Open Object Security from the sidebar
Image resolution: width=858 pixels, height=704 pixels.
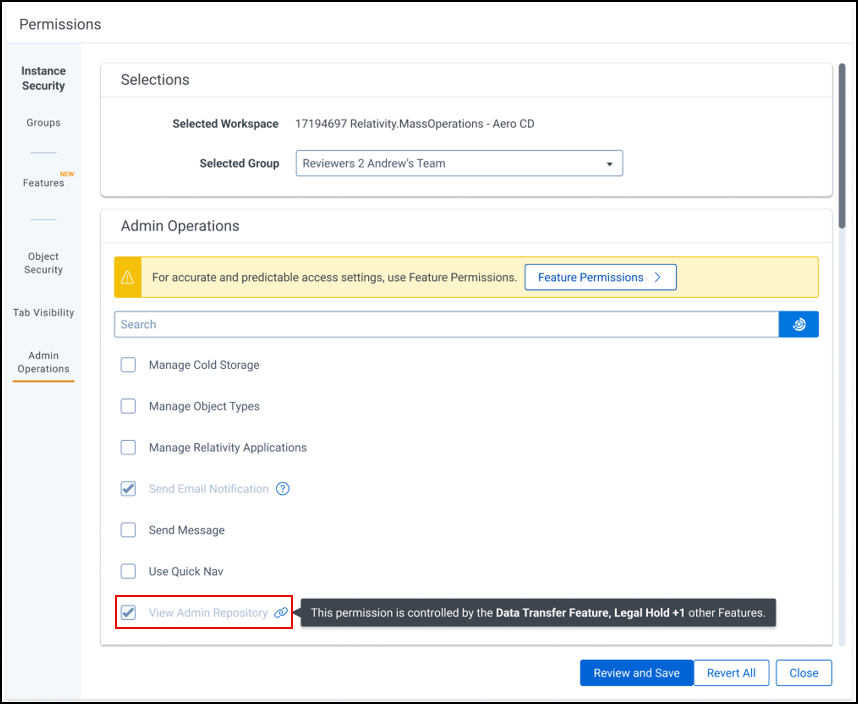click(x=43, y=263)
